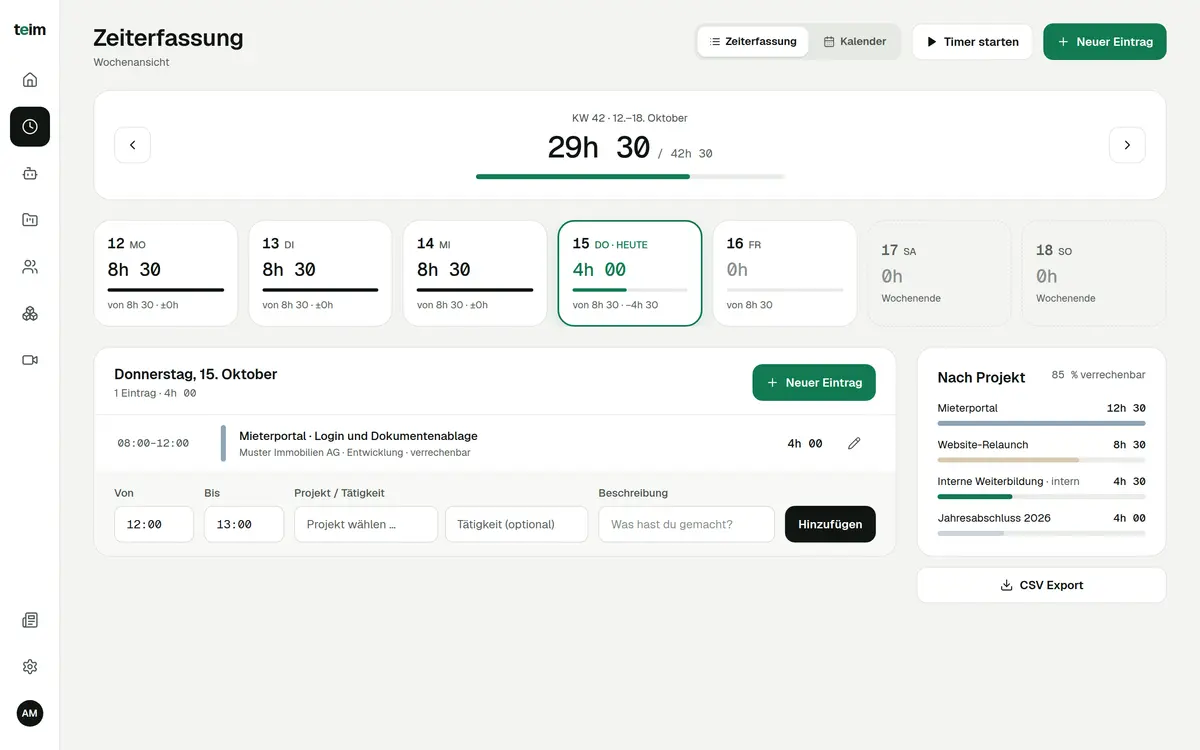
Task: Select the clock time-tracking sidebar icon
Action: tap(30, 127)
